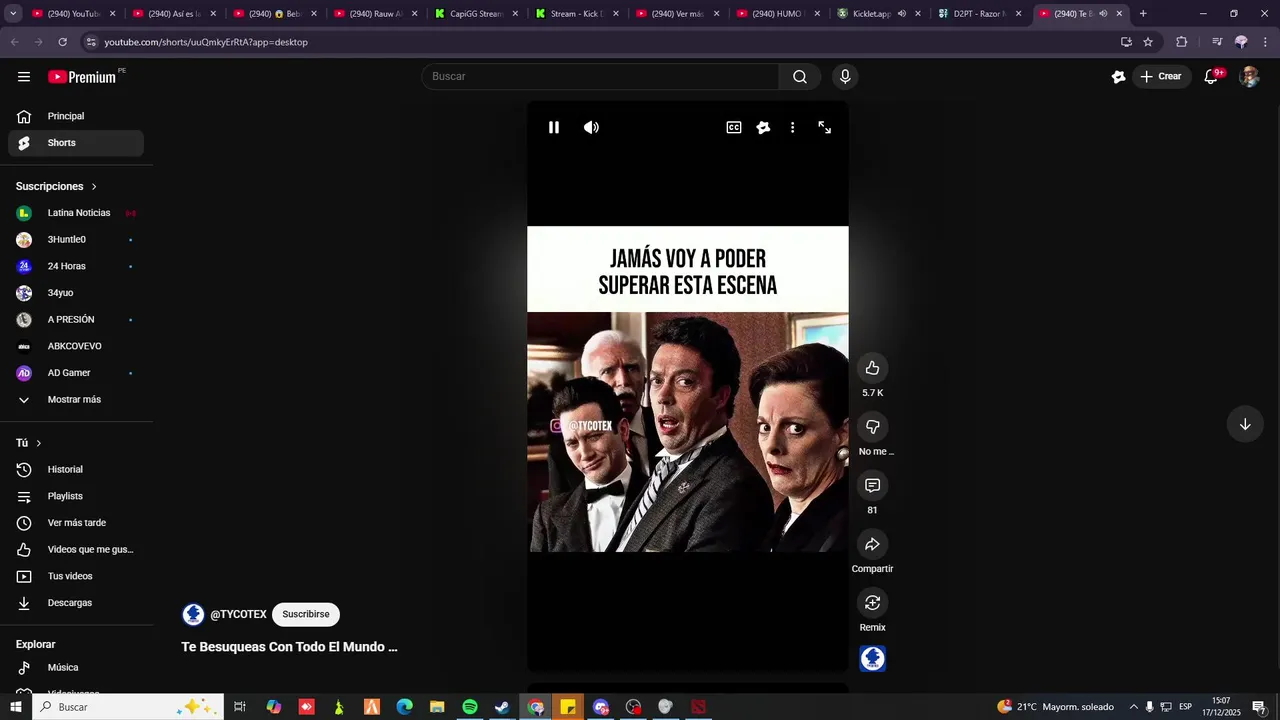Open tab search dropdown arrow
Viewport: 1280px width, 720px height.
point(13,14)
